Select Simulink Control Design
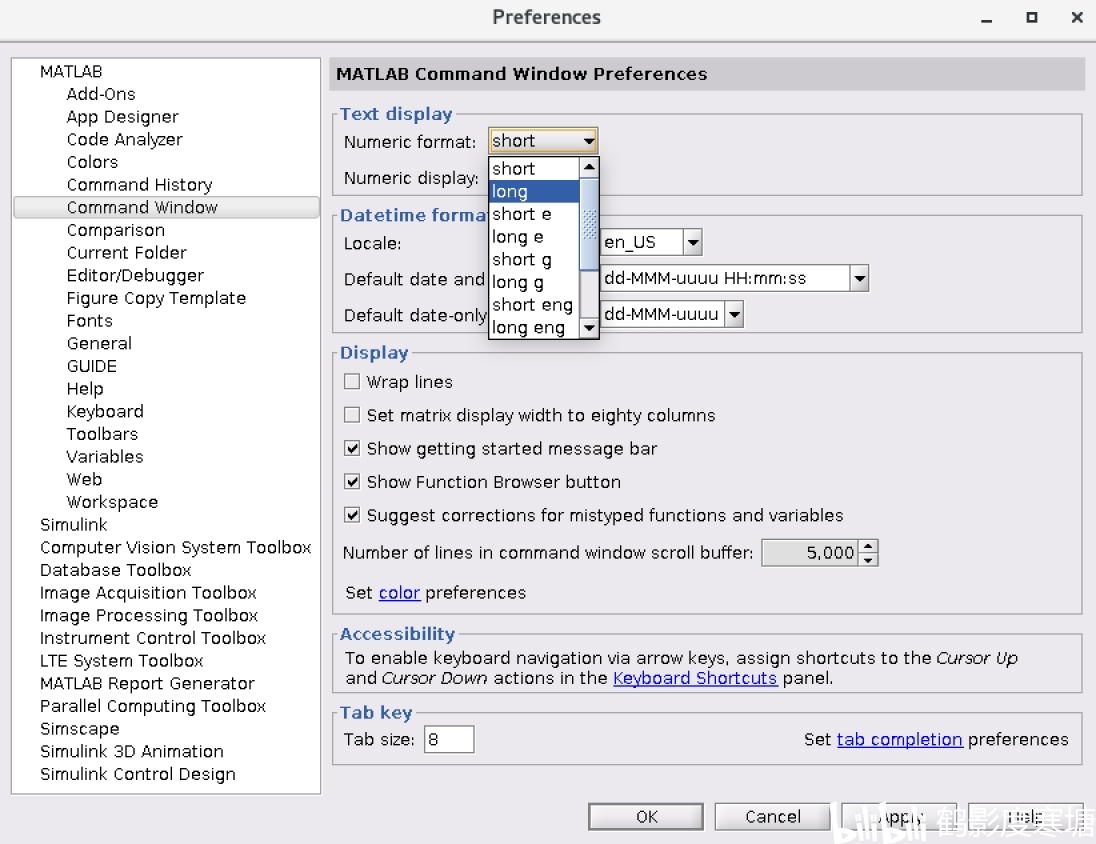Viewport: 1096px width, 844px height. [138, 774]
